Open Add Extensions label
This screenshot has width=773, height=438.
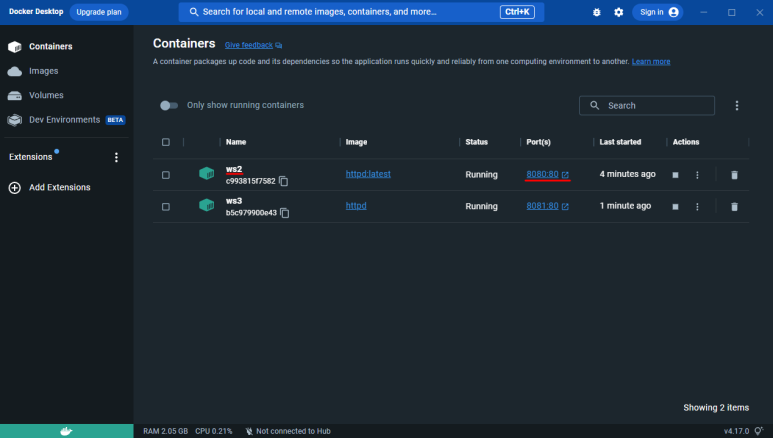pyautogui.click(x=60, y=187)
